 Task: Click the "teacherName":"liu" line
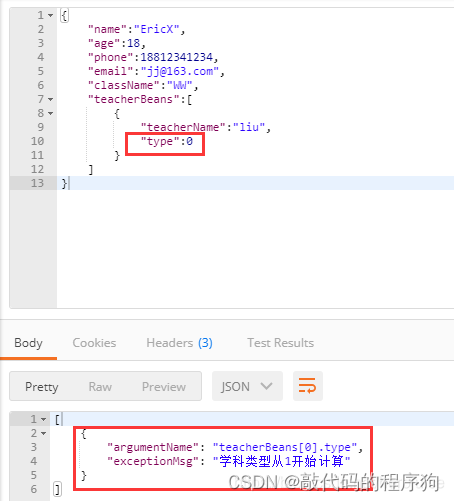[206, 127]
